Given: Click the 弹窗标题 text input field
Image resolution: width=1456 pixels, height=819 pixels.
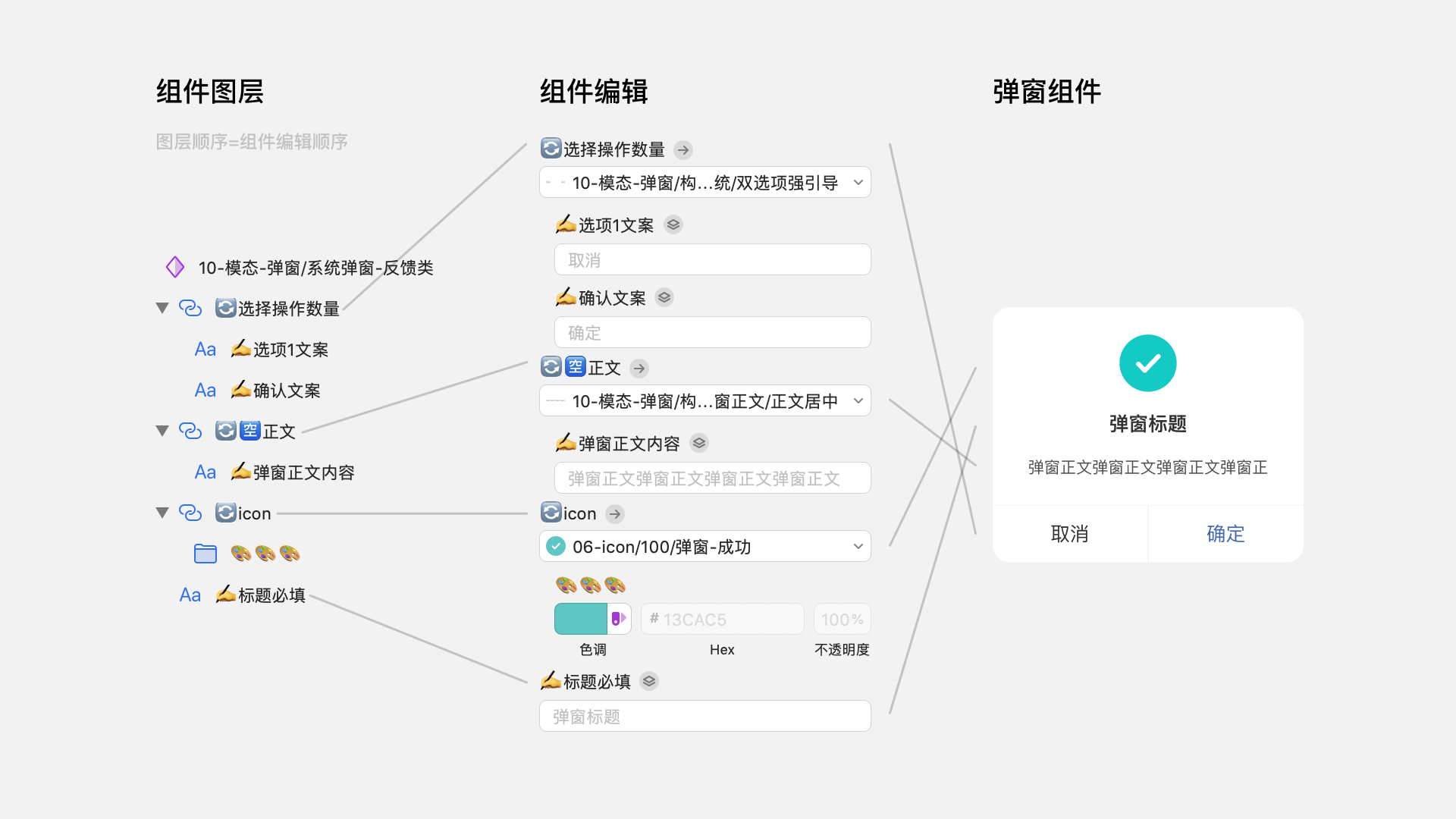Looking at the screenshot, I should (704, 716).
